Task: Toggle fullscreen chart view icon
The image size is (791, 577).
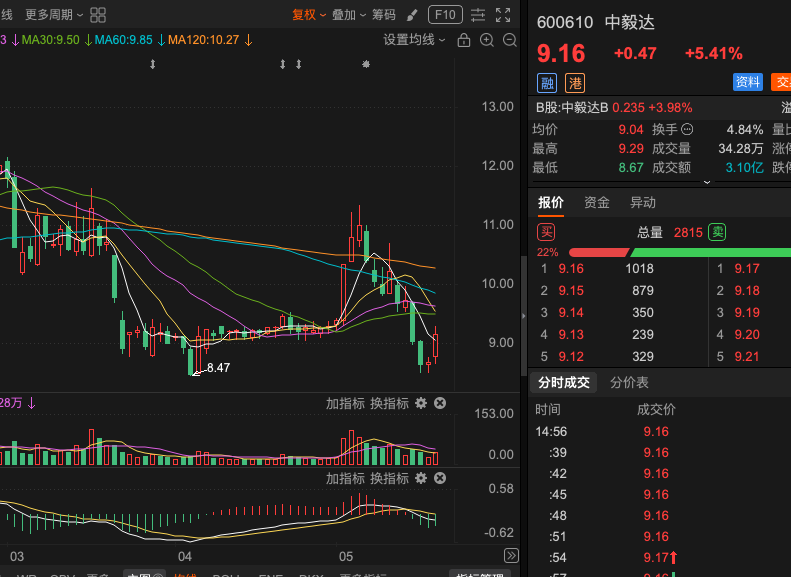Action: (x=503, y=15)
